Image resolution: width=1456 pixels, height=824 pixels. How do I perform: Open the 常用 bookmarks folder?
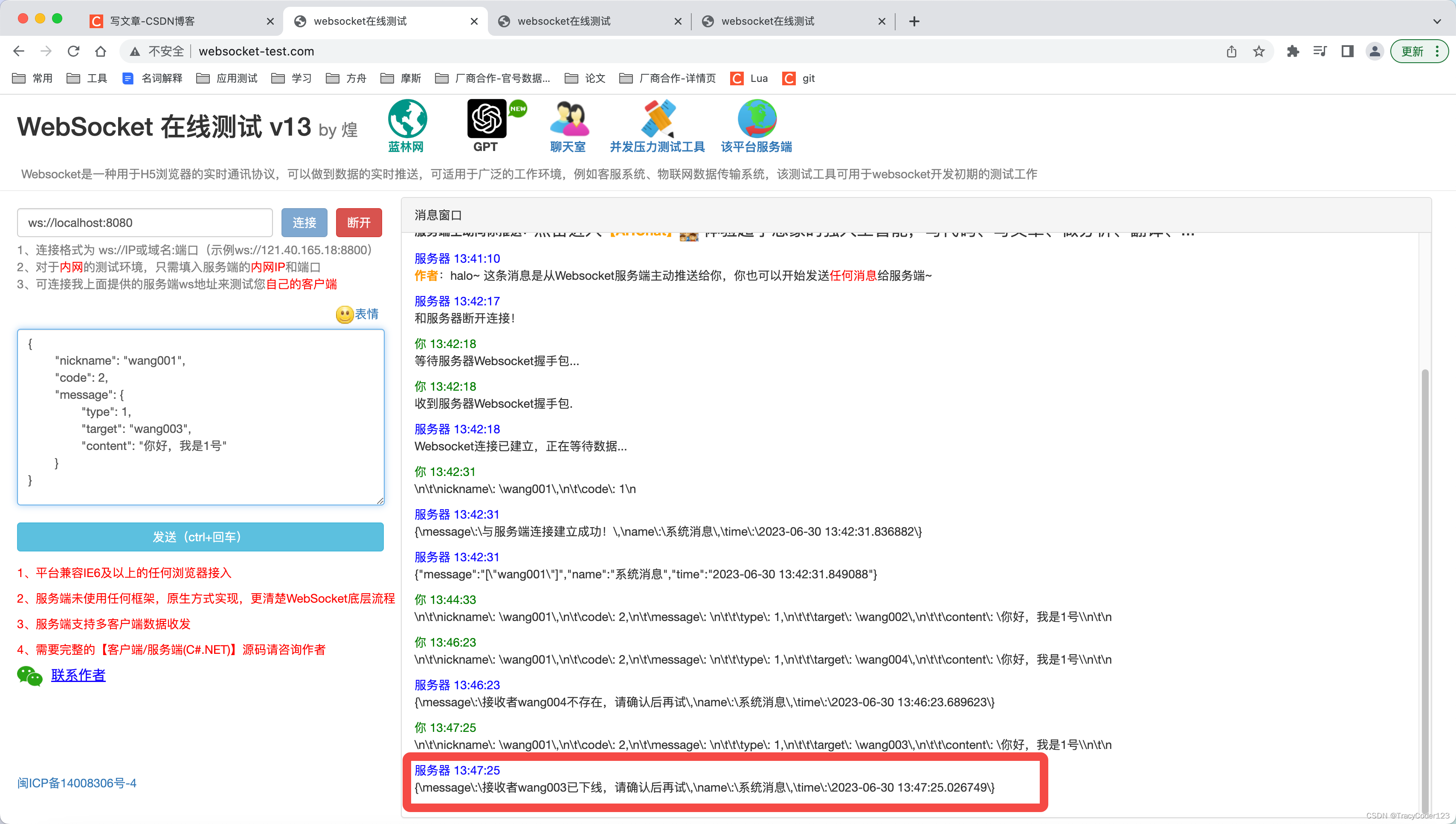click(x=33, y=78)
